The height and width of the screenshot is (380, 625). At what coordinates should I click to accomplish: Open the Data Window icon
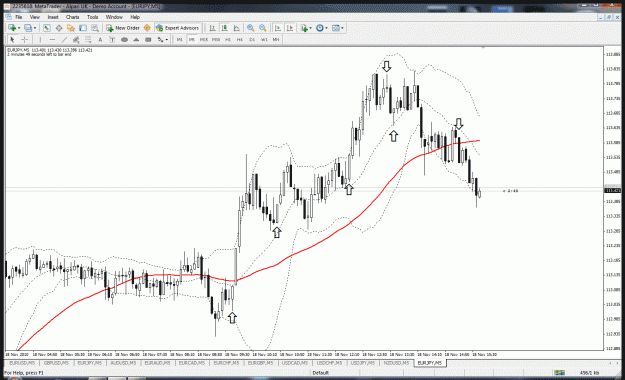[x=59, y=28]
